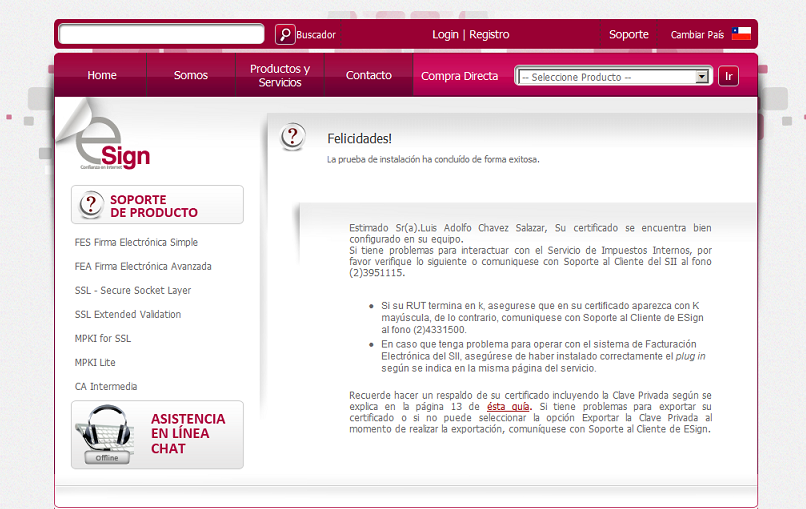Open Productos y Servicios menu

(x=280, y=76)
